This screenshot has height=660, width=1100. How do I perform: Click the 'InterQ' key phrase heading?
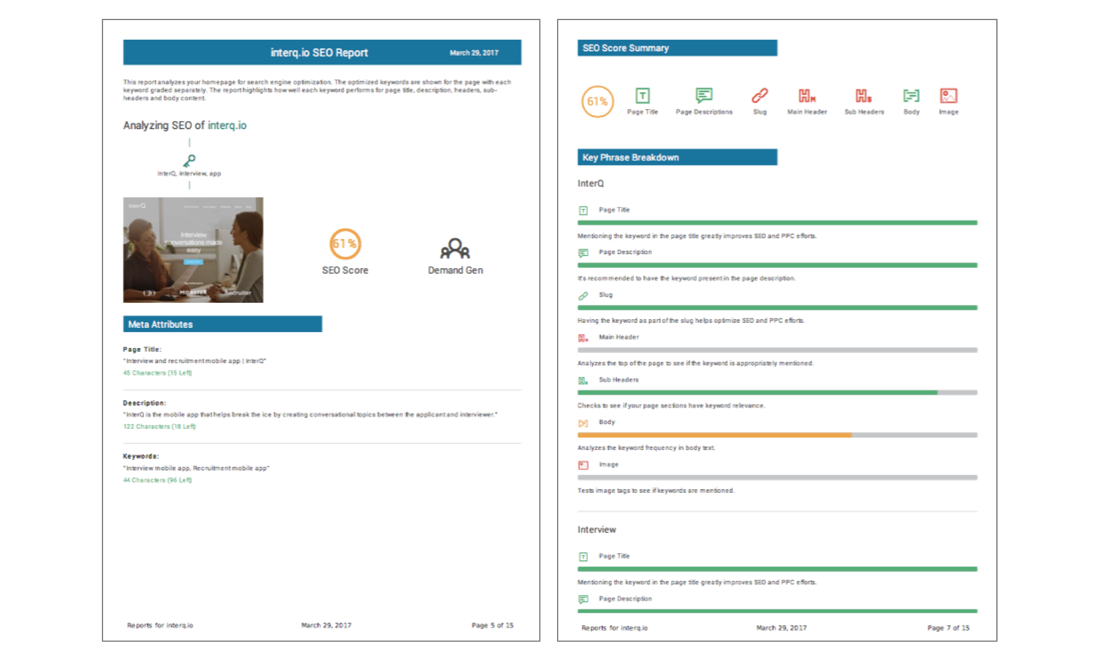pos(591,183)
